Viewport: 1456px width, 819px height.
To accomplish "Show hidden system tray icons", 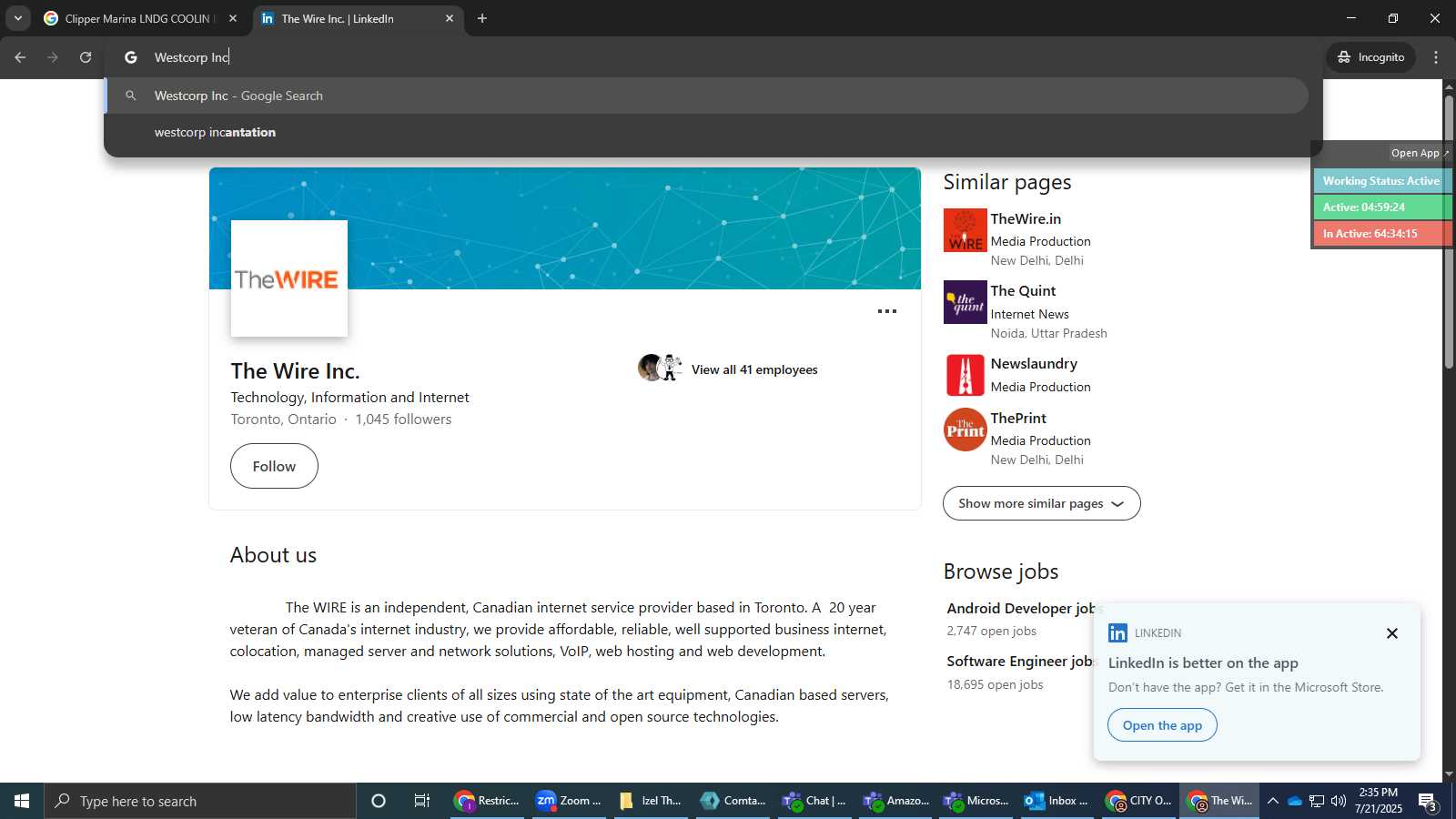I will [x=1273, y=801].
